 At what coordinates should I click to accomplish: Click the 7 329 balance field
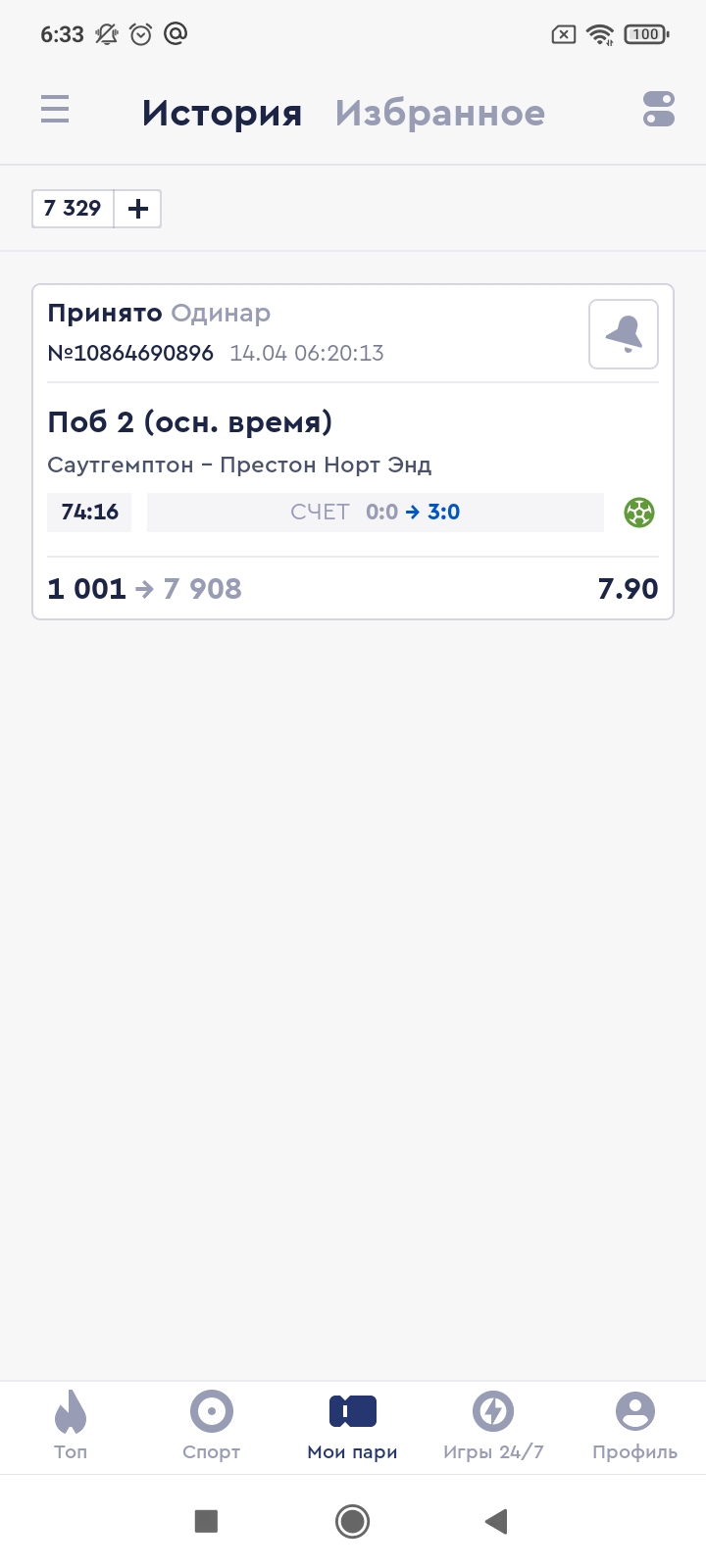pos(74,209)
